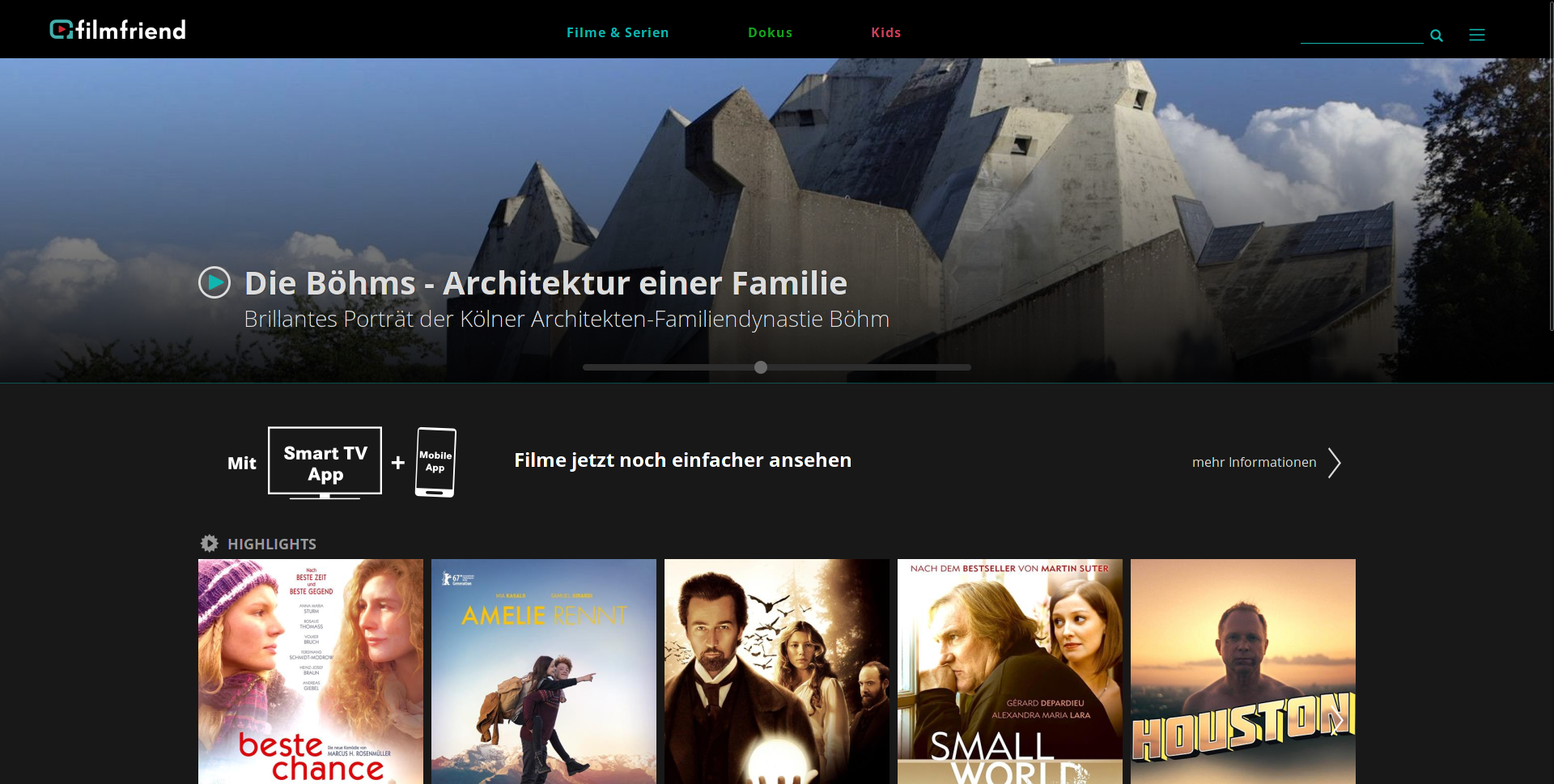
Task: Focus the search input field
Action: tap(1361, 34)
